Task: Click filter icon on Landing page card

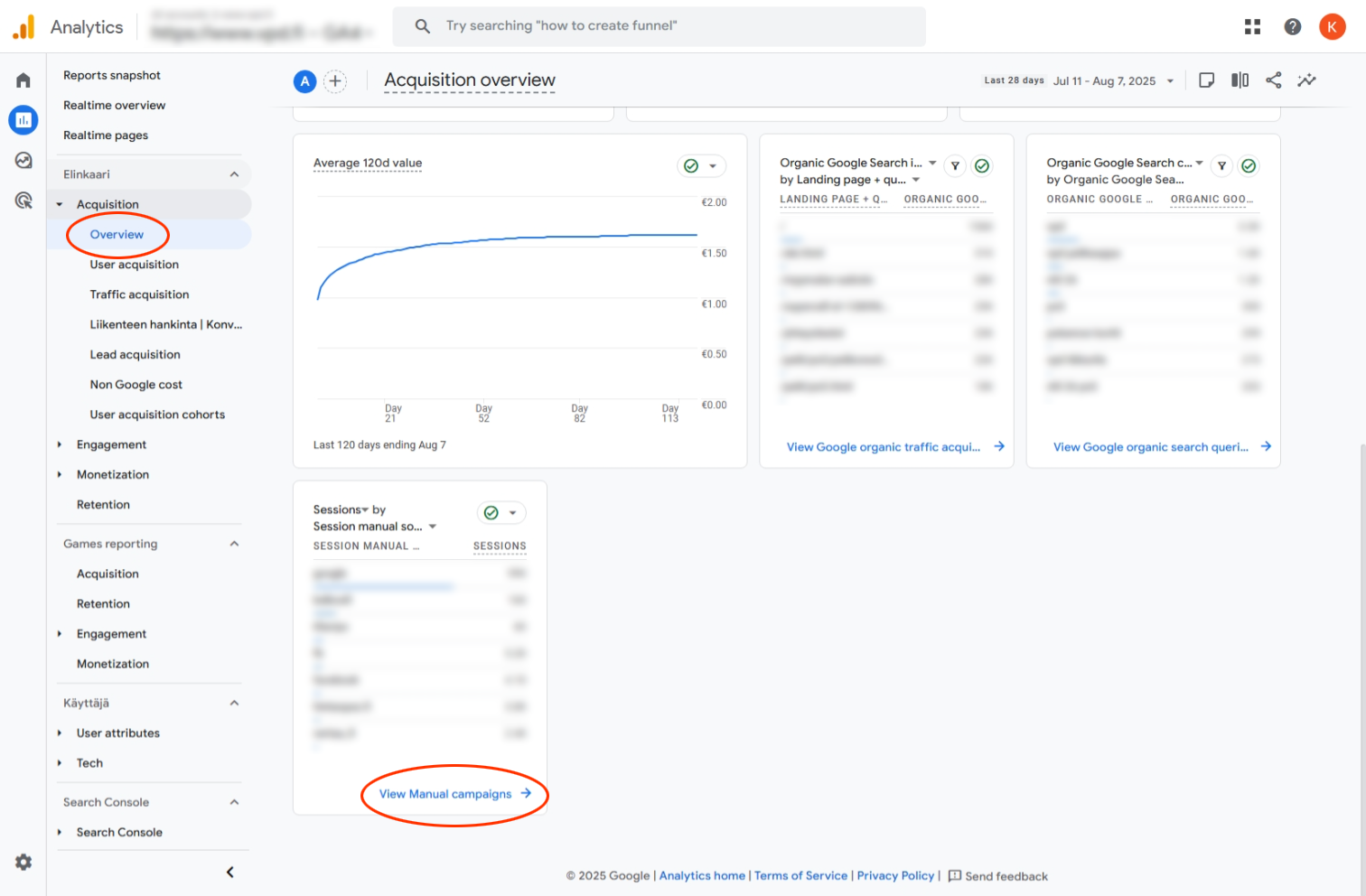Action: (x=955, y=166)
